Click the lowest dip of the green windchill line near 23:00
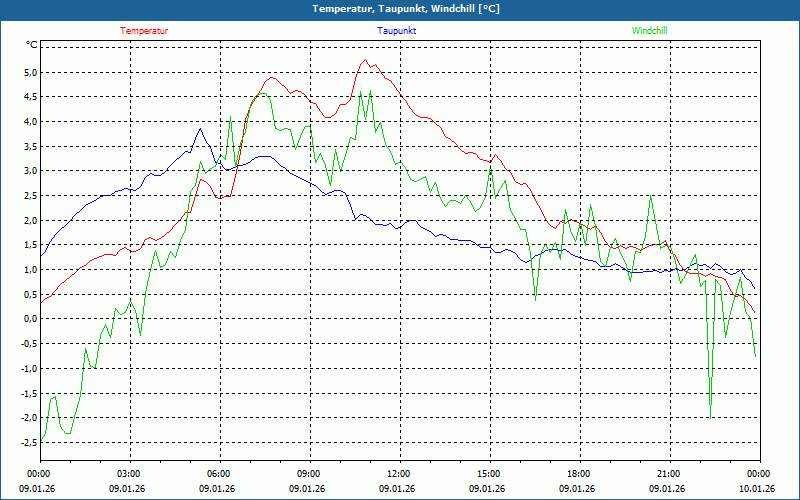This screenshot has height=500, width=800. [710, 417]
